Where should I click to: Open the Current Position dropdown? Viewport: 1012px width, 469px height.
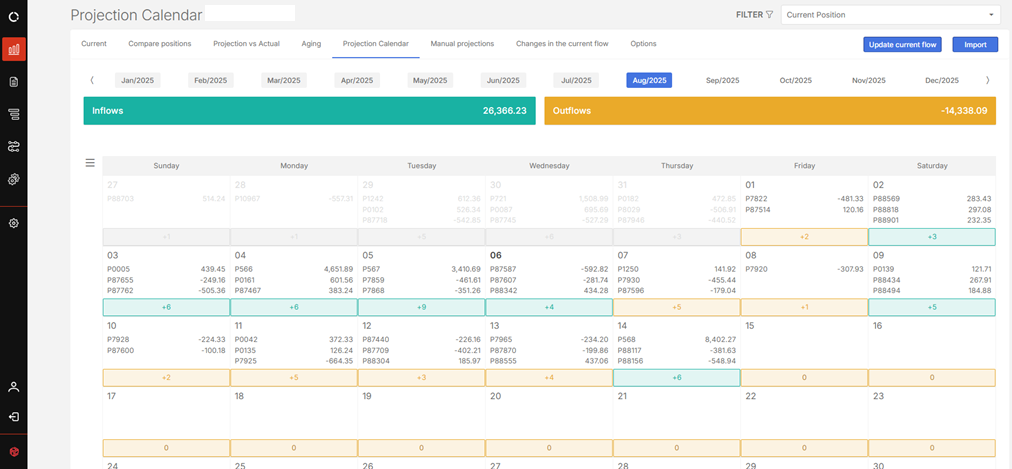(890, 15)
